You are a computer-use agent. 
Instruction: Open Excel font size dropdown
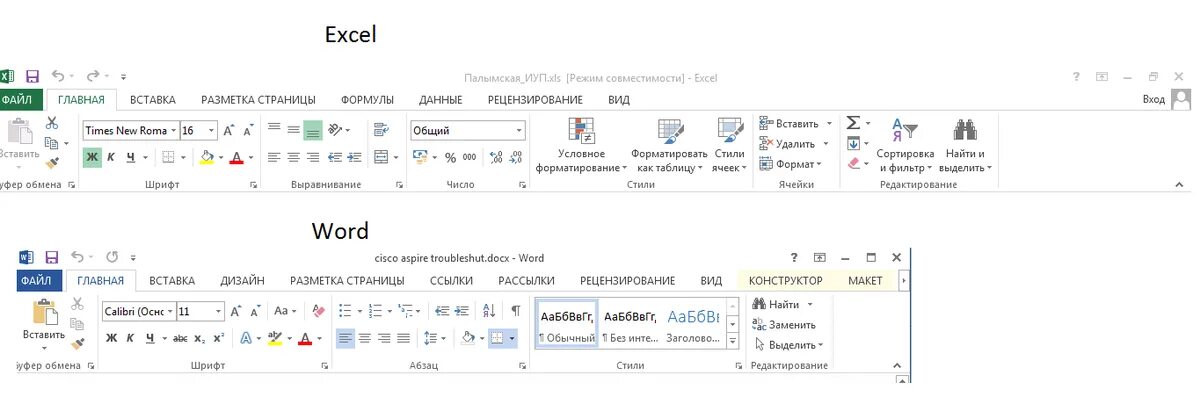(x=213, y=130)
